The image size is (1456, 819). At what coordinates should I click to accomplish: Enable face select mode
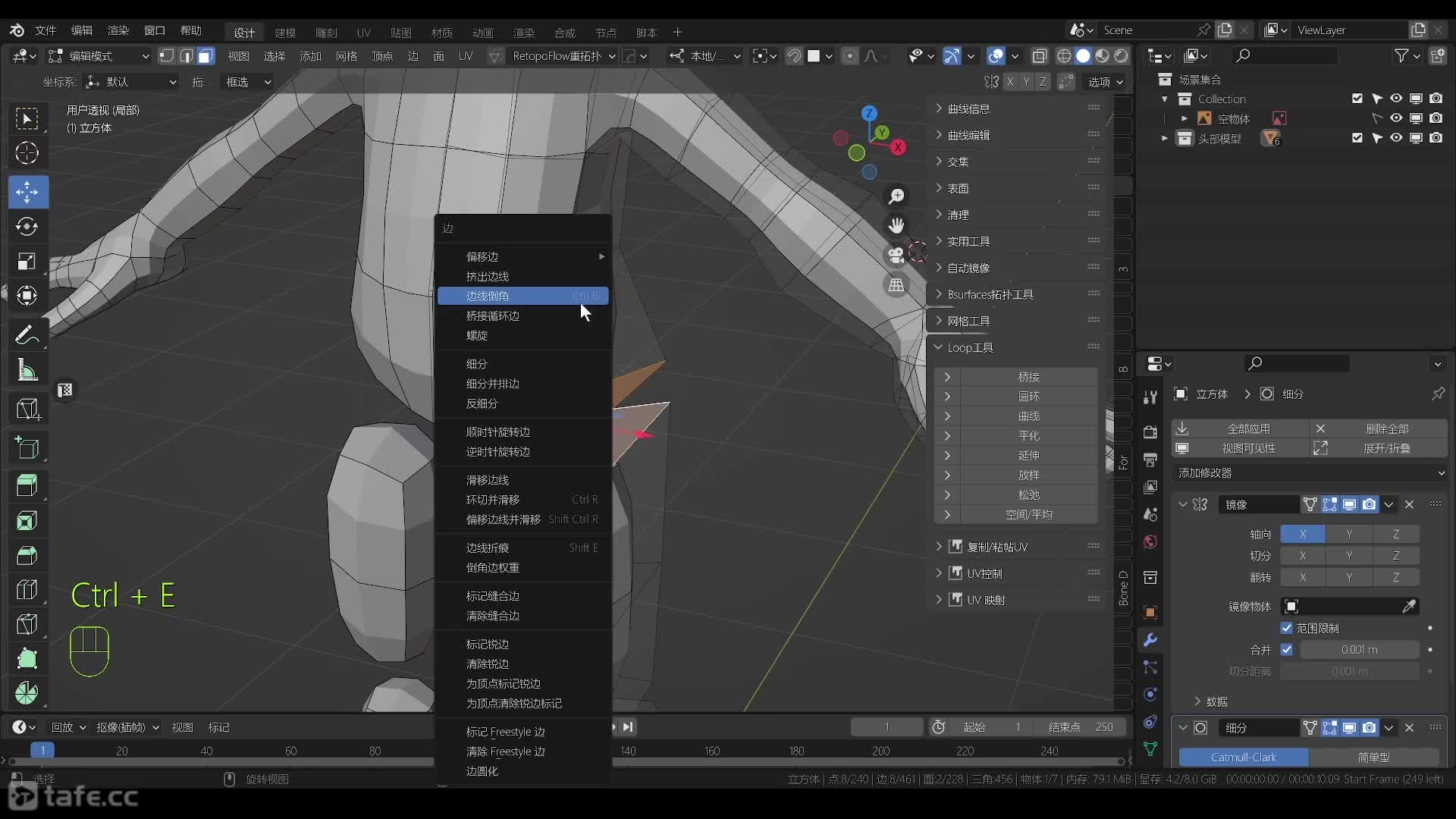point(206,55)
